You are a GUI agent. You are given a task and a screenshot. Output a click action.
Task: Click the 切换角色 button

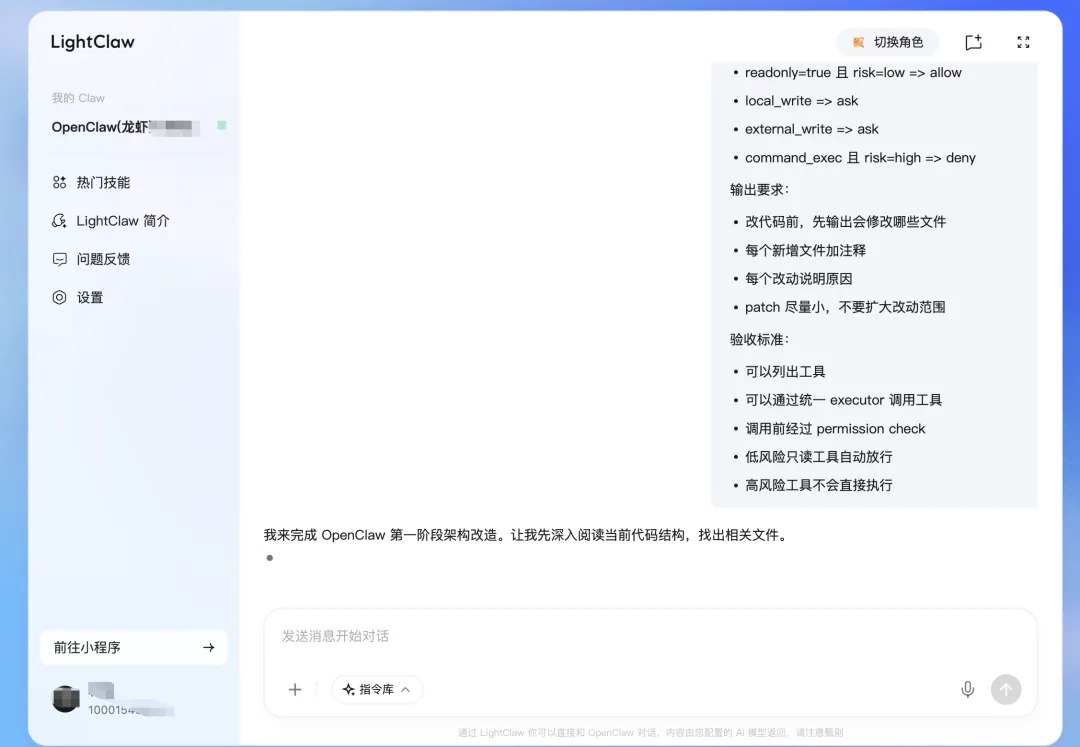coord(887,42)
